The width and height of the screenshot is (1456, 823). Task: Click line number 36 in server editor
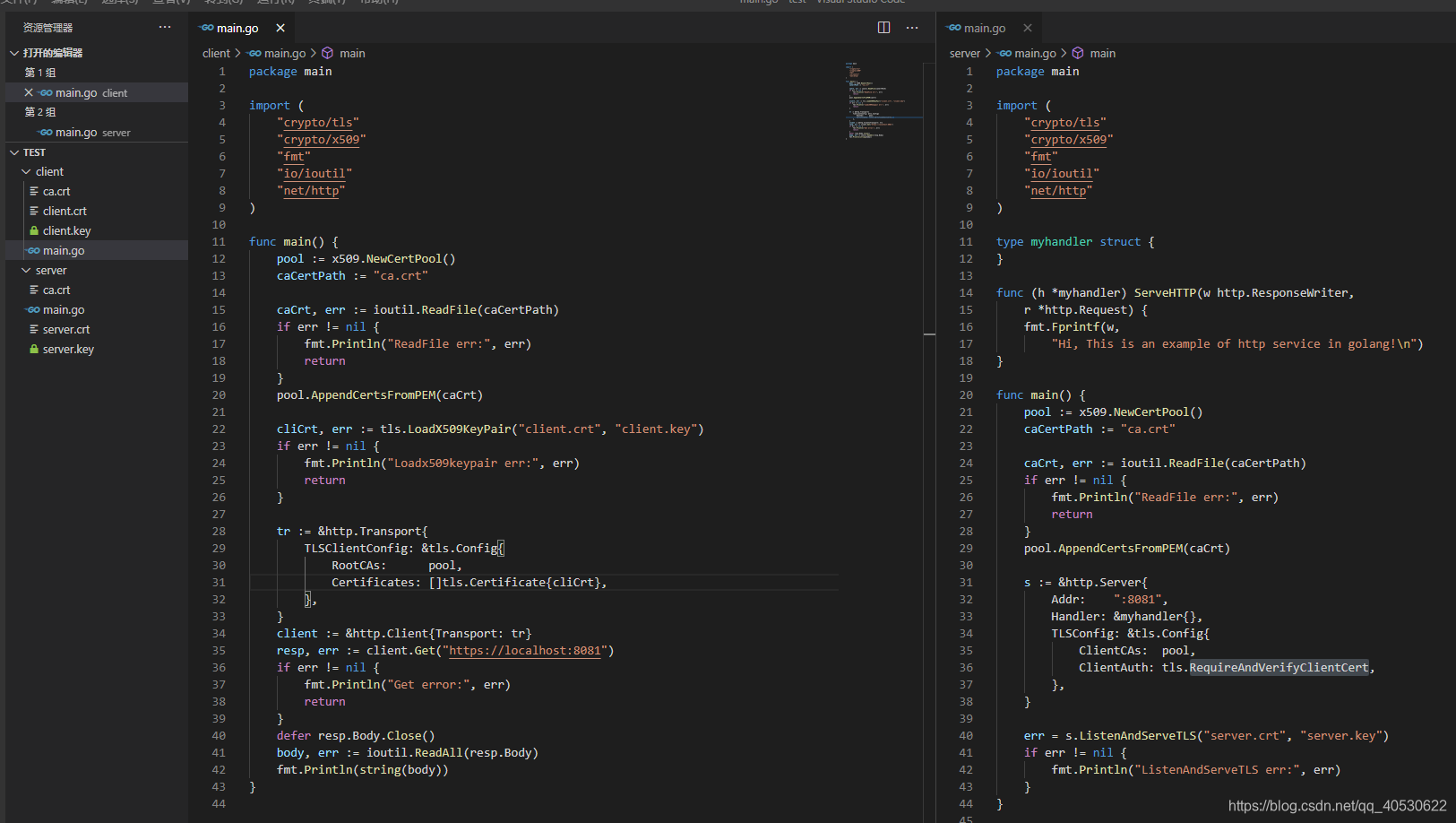tap(966, 667)
